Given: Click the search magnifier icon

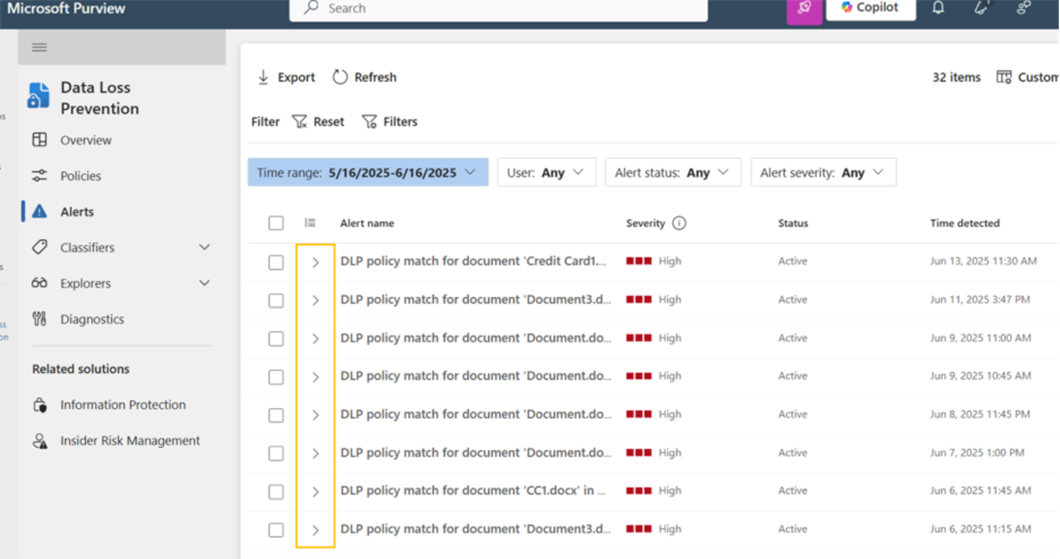Looking at the screenshot, I should tap(311, 7).
